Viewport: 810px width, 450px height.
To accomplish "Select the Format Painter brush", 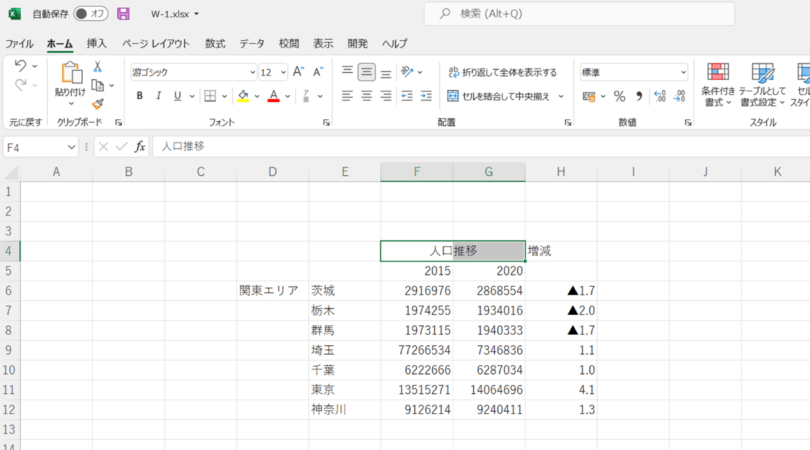I will point(98,103).
